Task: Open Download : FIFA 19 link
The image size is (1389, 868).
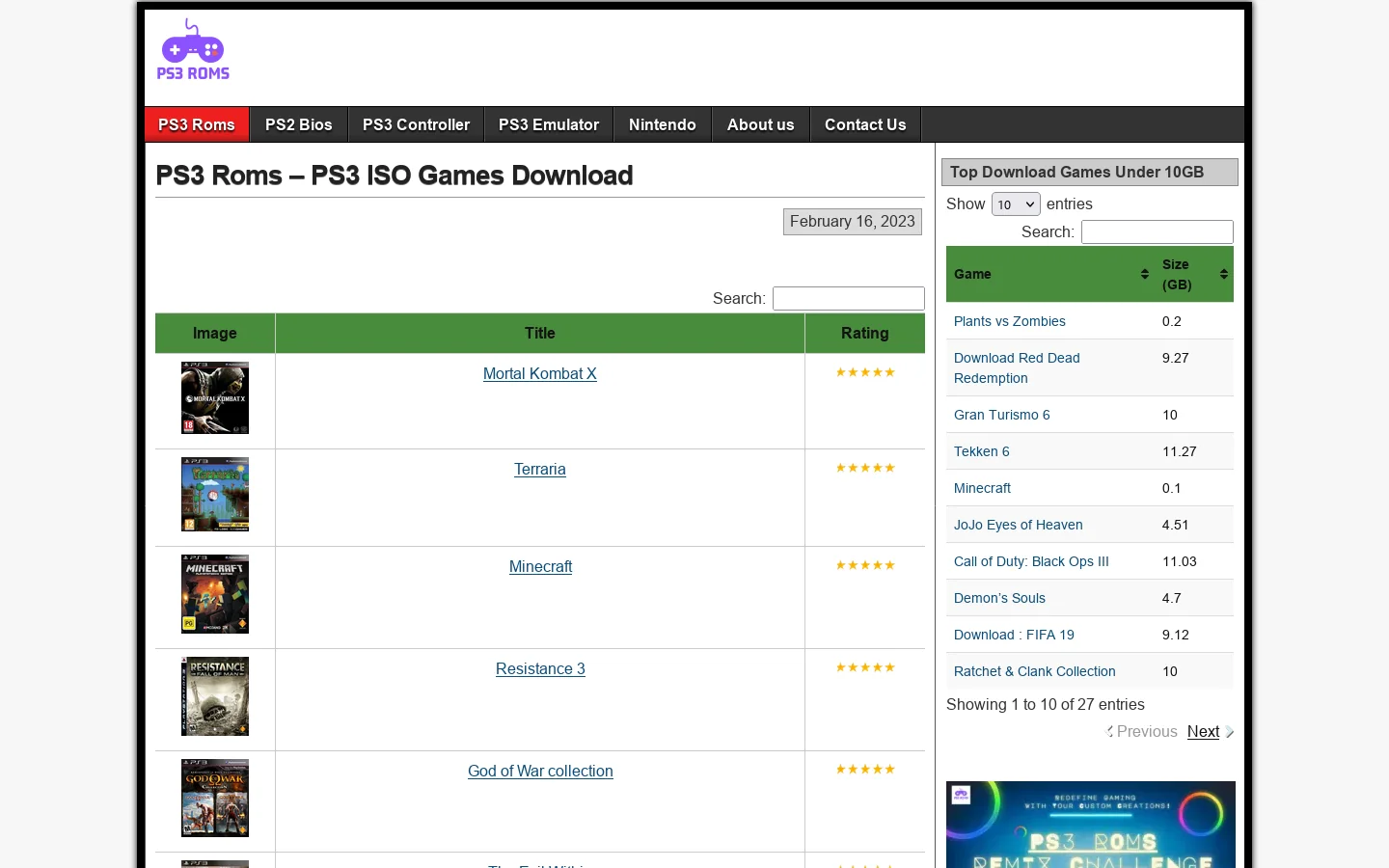Action: point(1014,635)
